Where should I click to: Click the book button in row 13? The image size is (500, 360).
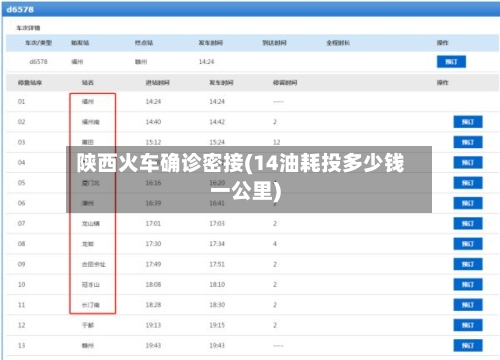pos(468,346)
